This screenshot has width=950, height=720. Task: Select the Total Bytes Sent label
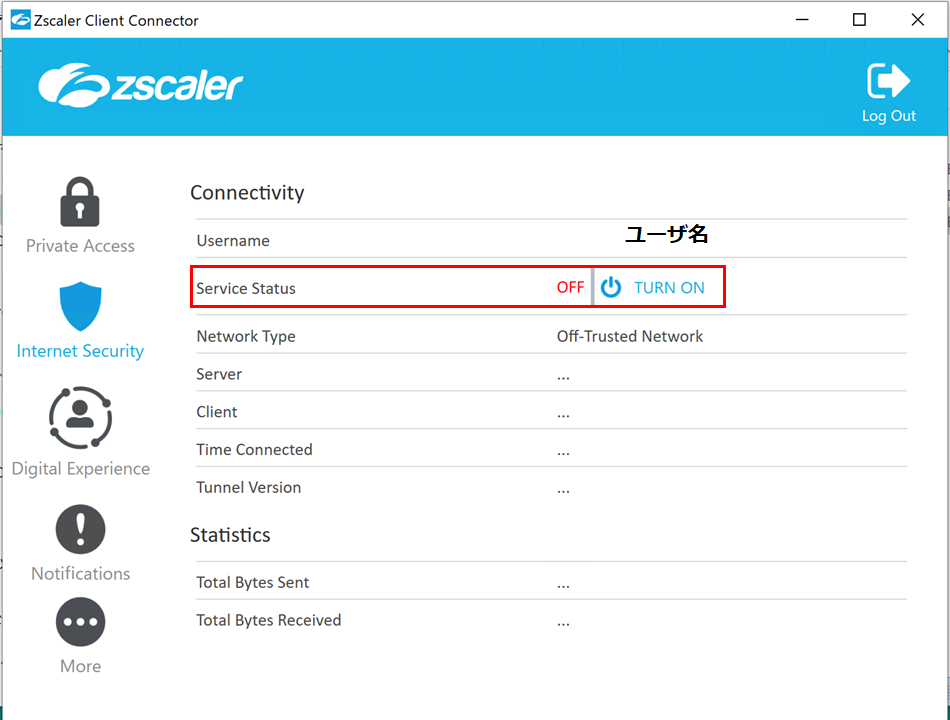pos(252,582)
